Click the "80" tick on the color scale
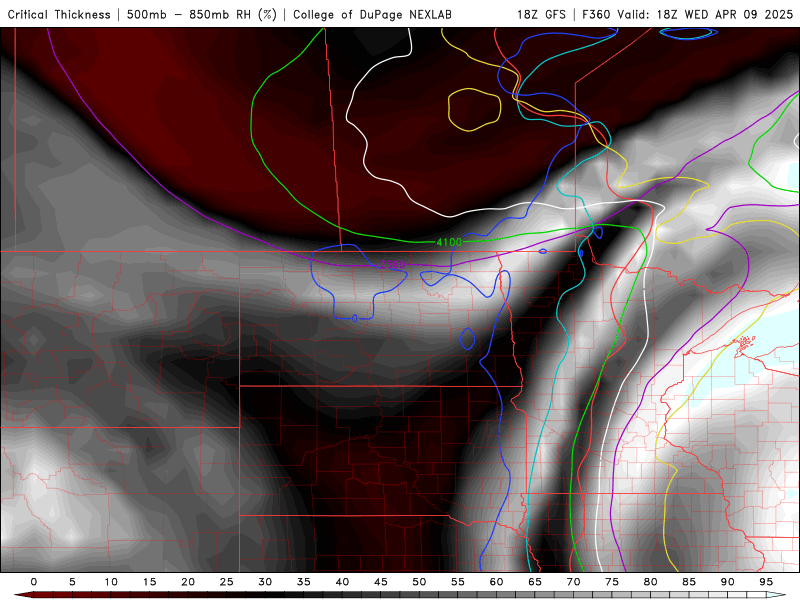Image resolution: width=800 pixels, height=600 pixels. coord(651,582)
